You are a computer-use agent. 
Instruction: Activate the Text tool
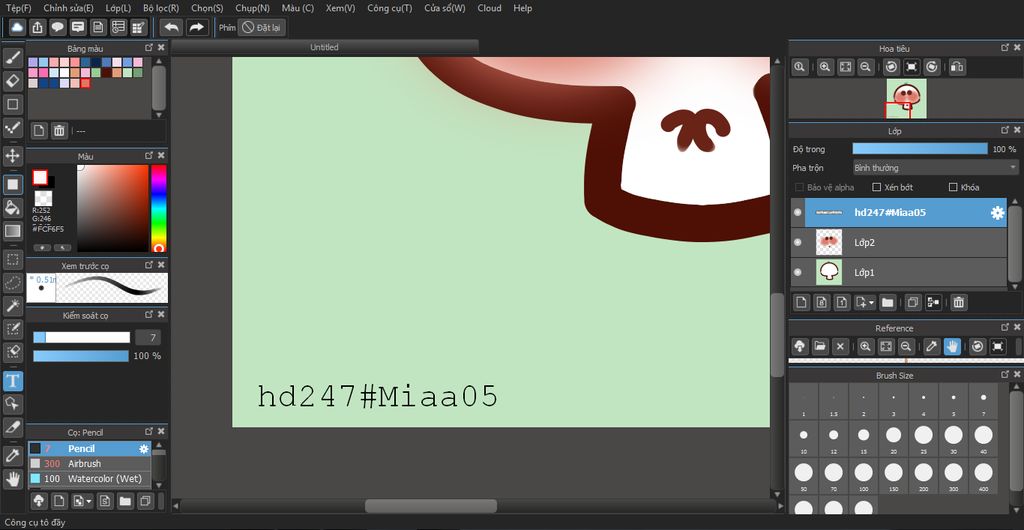13,380
